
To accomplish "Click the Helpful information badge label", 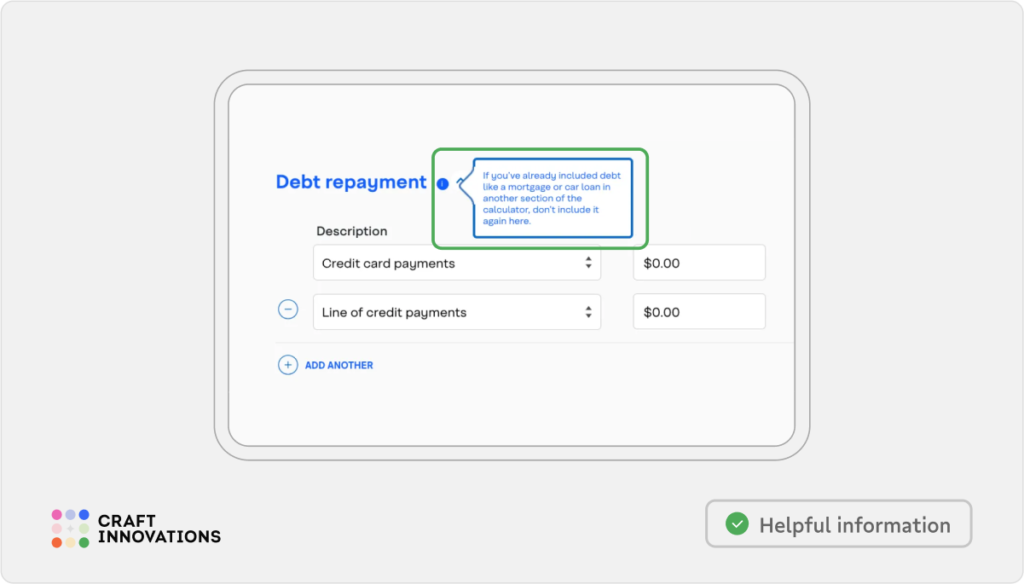I will [x=854, y=525].
